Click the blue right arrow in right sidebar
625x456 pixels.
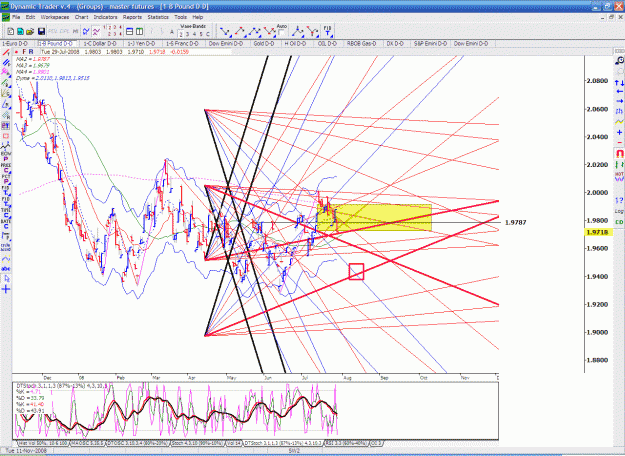click(x=619, y=101)
